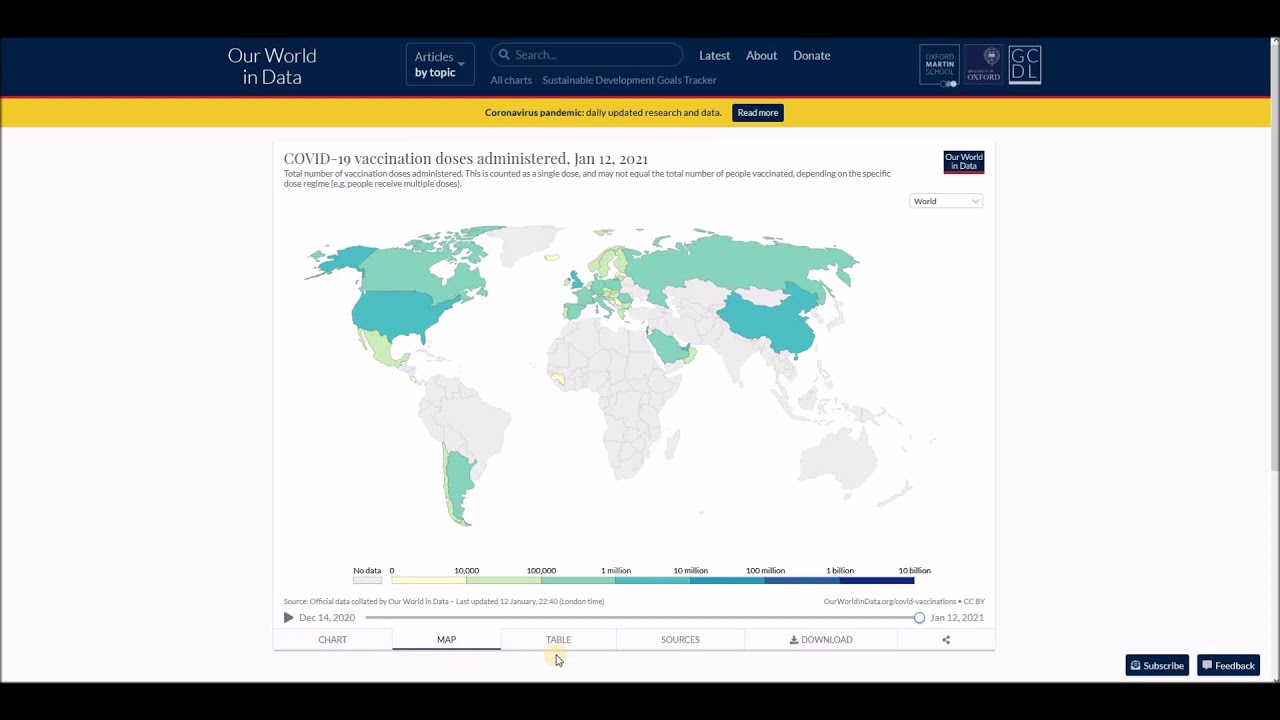The height and width of the screenshot is (720, 1280).
Task: Switch to the TABLE tab
Action: (558, 640)
